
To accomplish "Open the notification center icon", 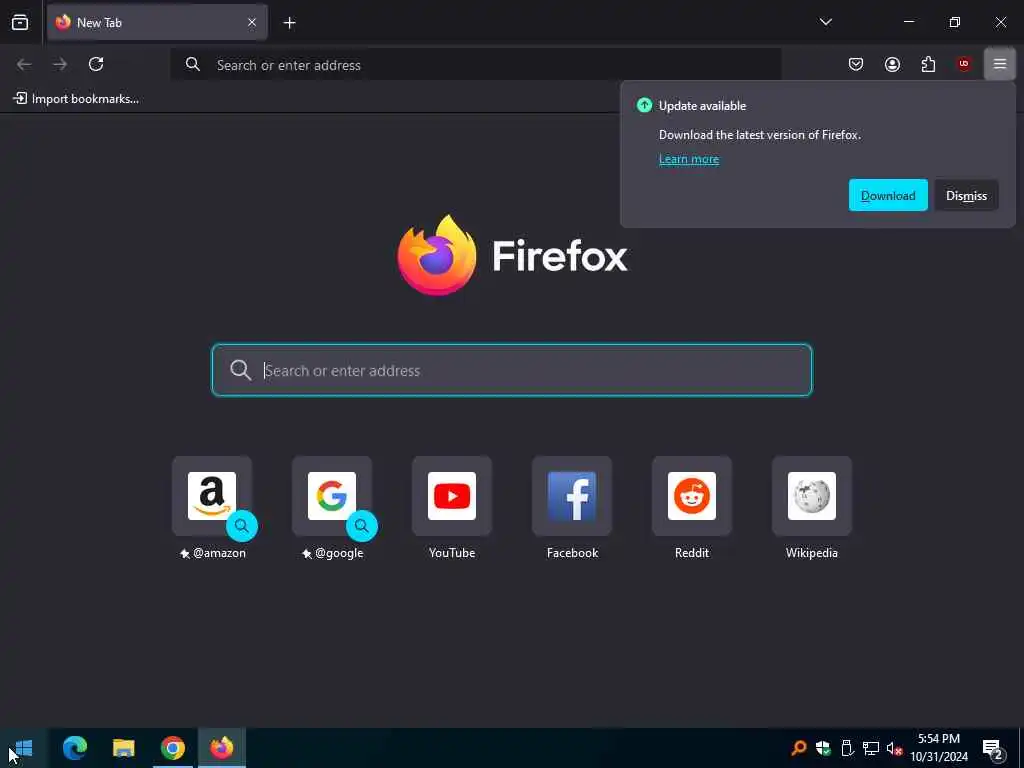I will coord(993,750).
